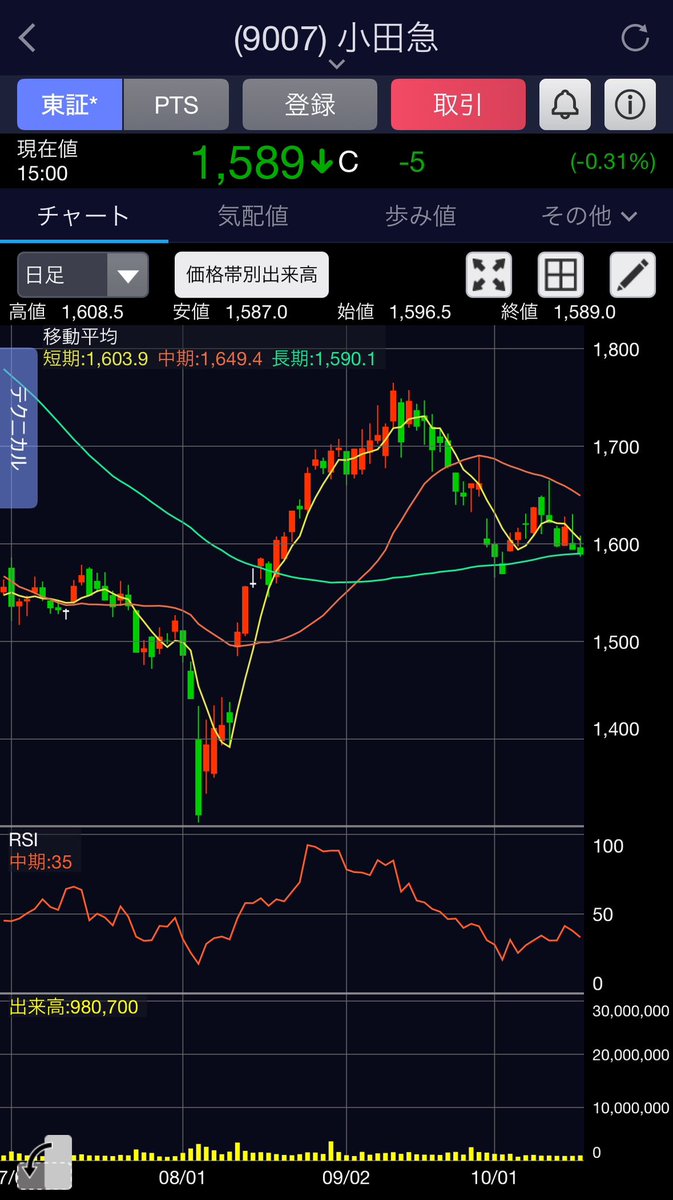
Task: Expand chart to full screen
Action: pyautogui.click(x=489, y=274)
